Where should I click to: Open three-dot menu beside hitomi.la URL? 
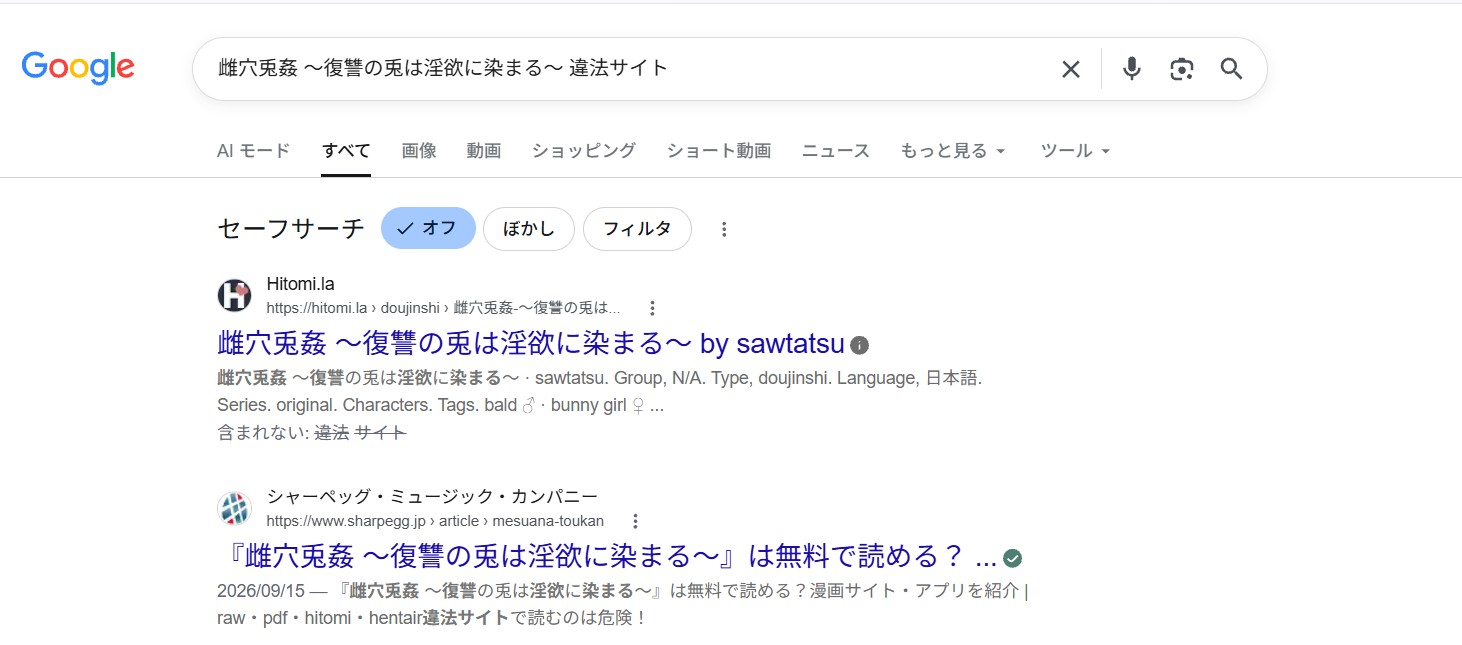coord(653,308)
